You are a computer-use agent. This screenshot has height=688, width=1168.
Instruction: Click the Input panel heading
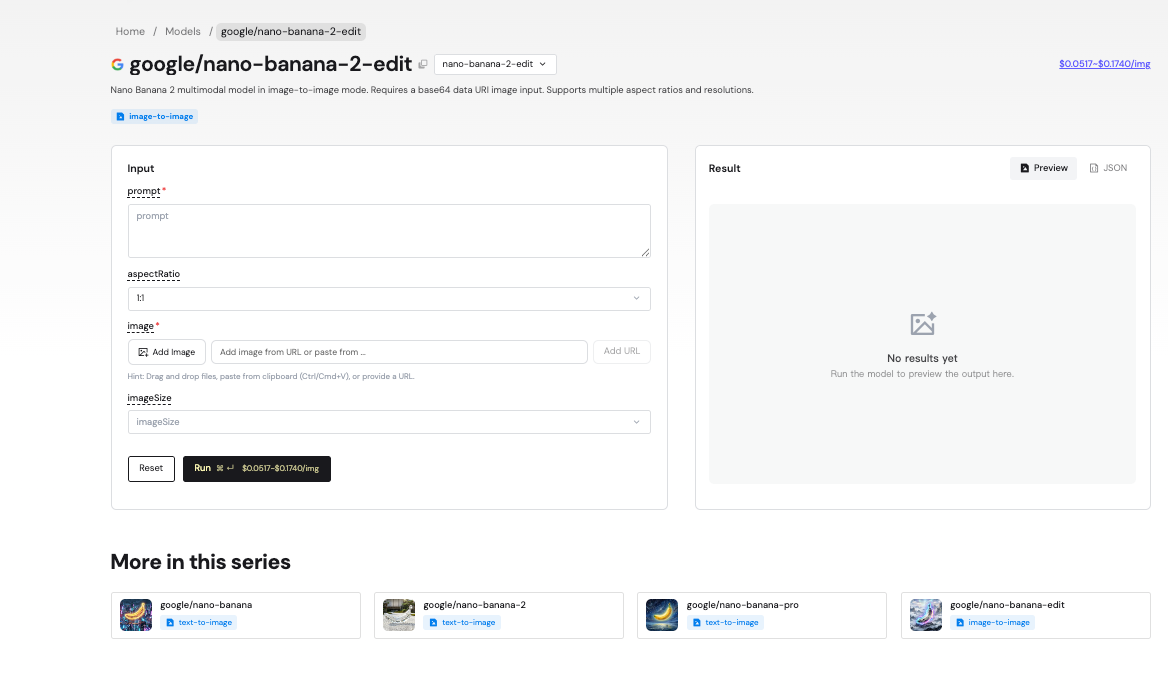pyautogui.click(x=141, y=168)
